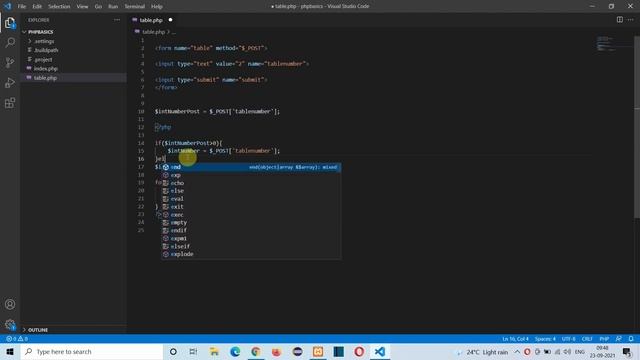Choose 'end' autocomplete suggestion
Screen dimensions: 640x360
(x=251, y=167)
